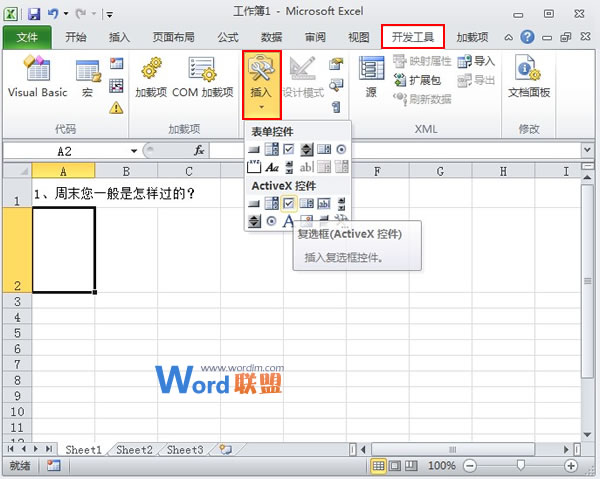This screenshot has height=479, width=600.
Task: Click the 宏 (Macros) icon
Action: [89, 79]
